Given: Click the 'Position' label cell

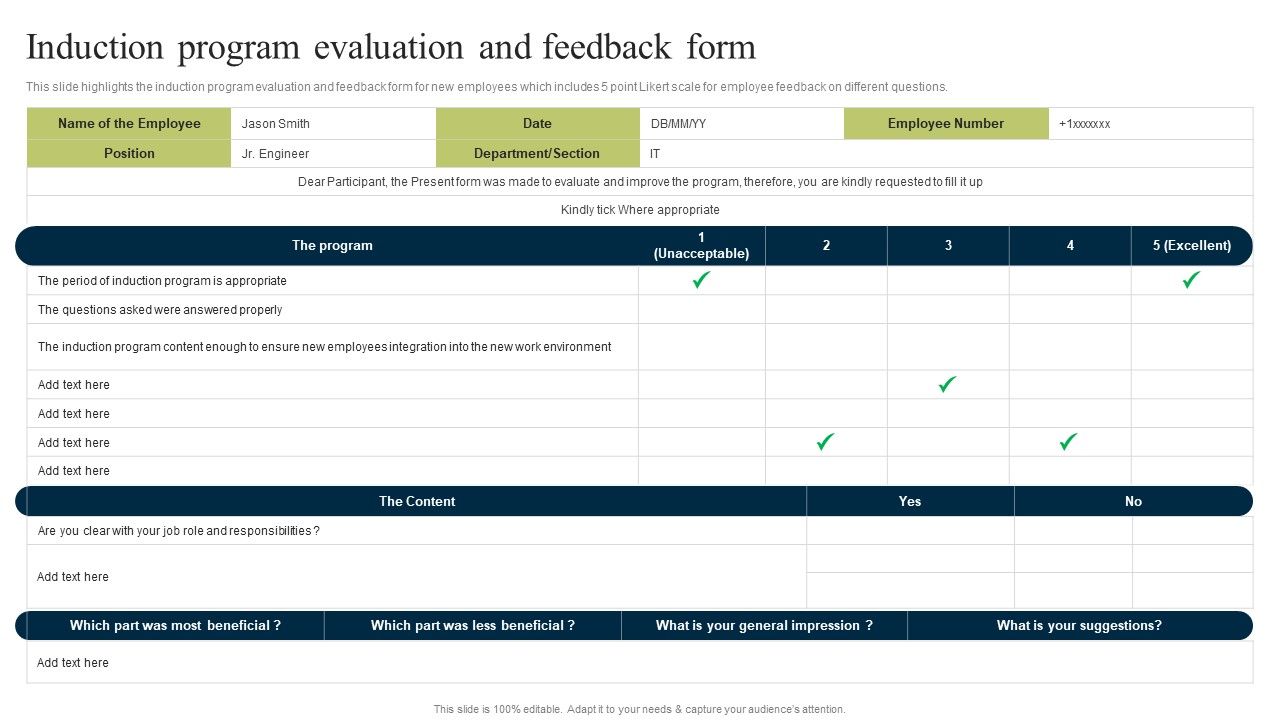Looking at the screenshot, I should pos(129,153).
